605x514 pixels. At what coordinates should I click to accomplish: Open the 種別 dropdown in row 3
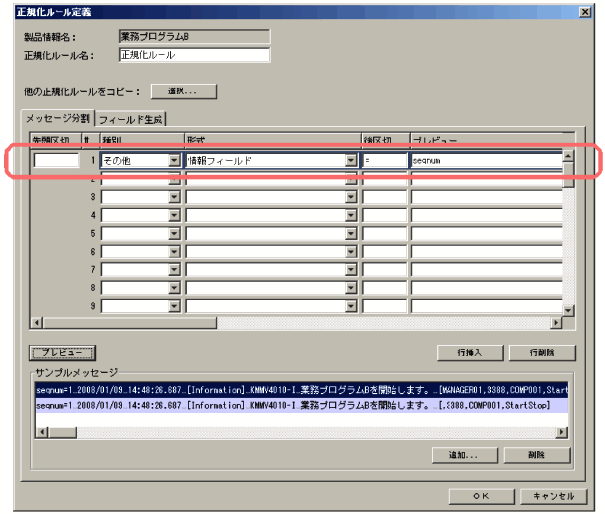pyautogui.click(x=174, y=197)
